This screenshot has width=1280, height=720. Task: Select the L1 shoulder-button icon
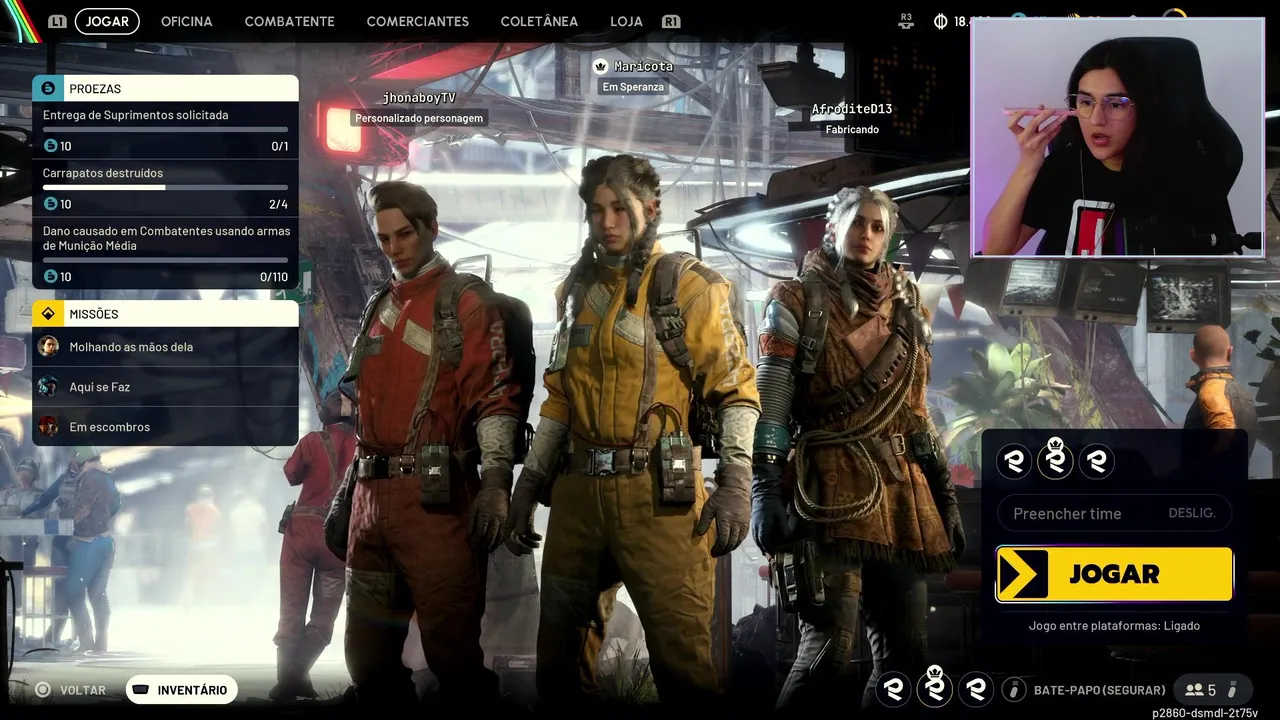coord(57,21)
